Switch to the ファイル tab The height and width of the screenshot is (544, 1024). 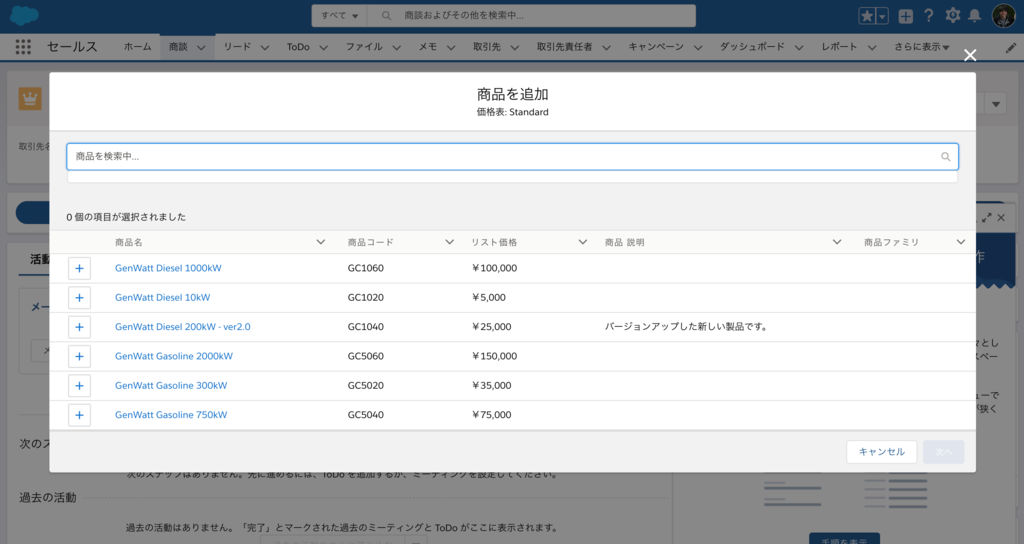[x=364, y=47]
